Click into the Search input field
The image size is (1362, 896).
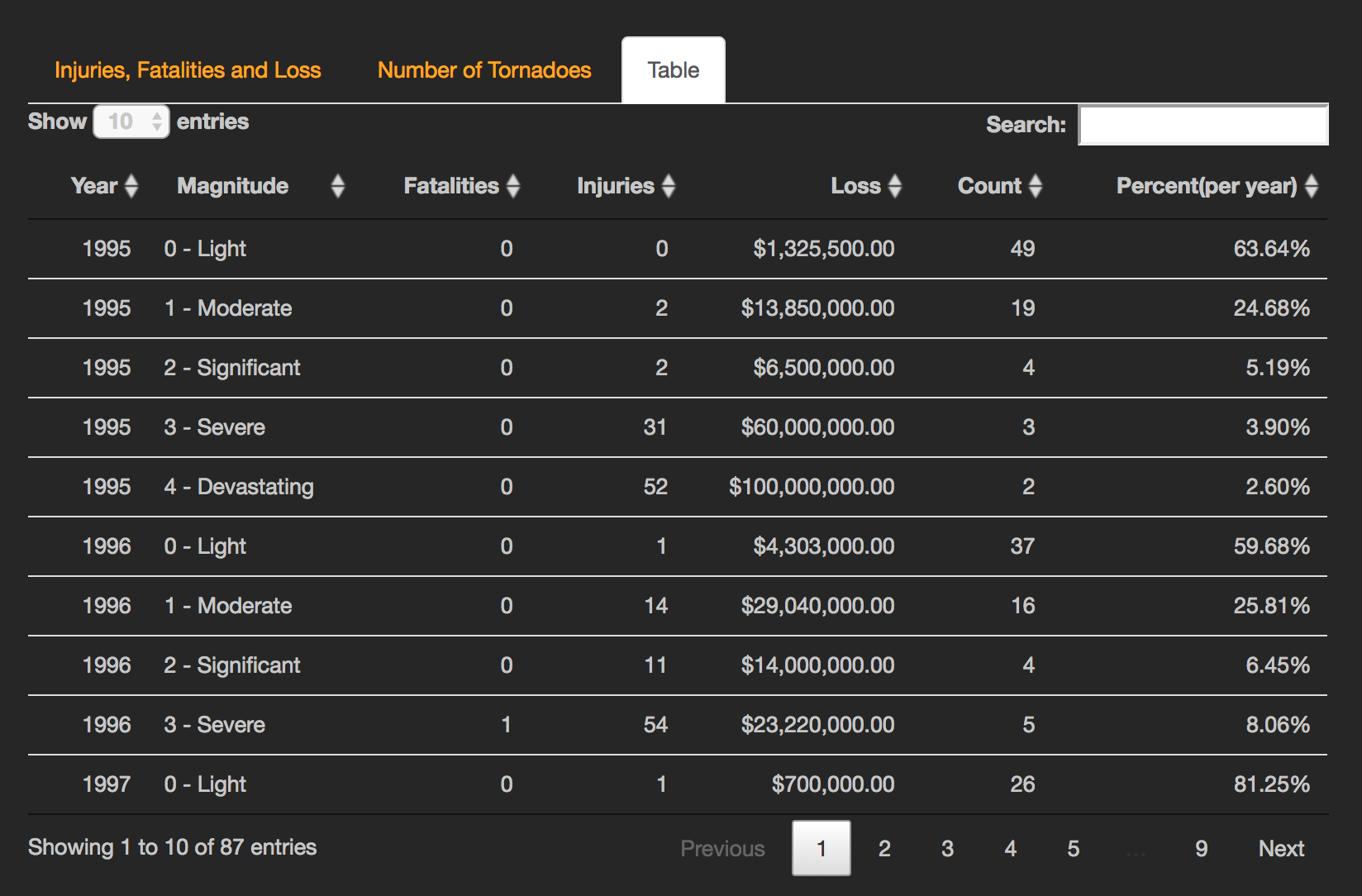click(1202, 125)
